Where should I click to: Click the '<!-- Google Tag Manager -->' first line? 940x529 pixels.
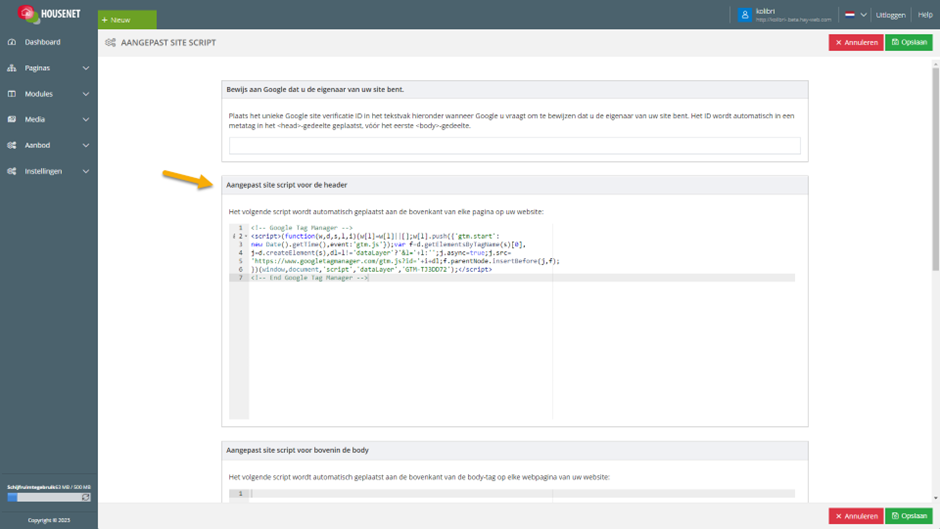[x=302, y=228]
